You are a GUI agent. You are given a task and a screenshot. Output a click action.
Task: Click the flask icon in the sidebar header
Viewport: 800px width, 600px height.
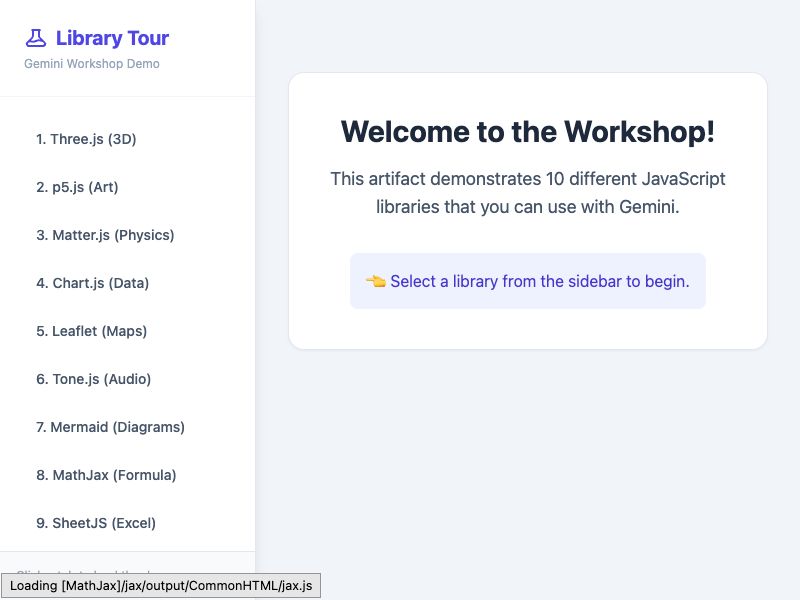[34, 37]
